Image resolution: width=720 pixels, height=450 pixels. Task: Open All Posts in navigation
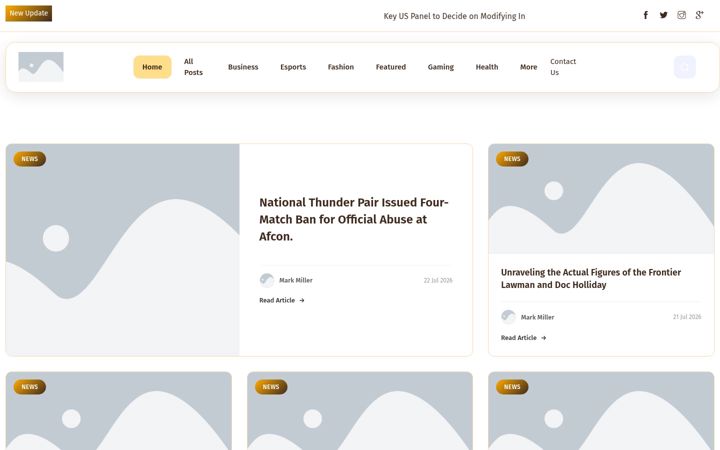(x=193, y=67)
